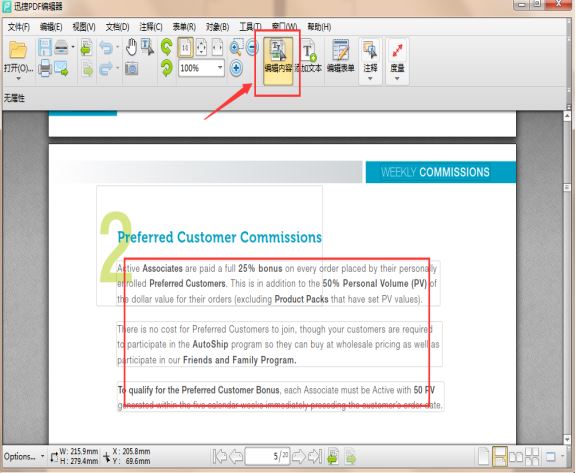The width and height of the screenshot is (576, 473).
Task: Click the vertical scrollbar down arrow
Action: point(567,439)
